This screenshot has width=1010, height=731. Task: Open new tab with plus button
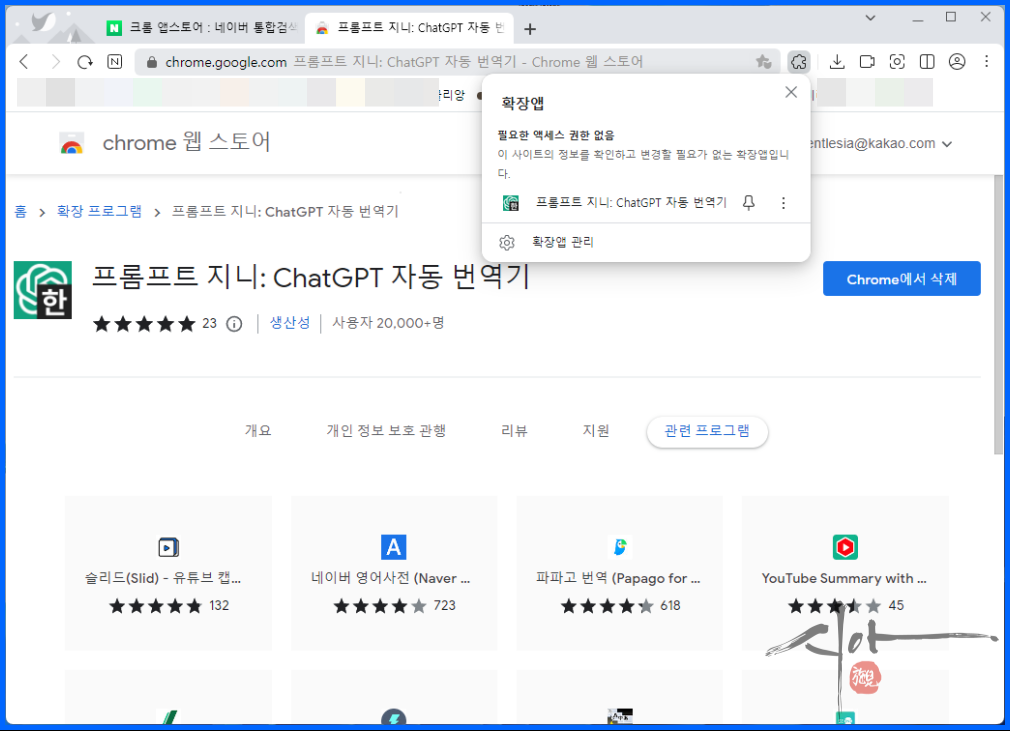tap(530, 29)
